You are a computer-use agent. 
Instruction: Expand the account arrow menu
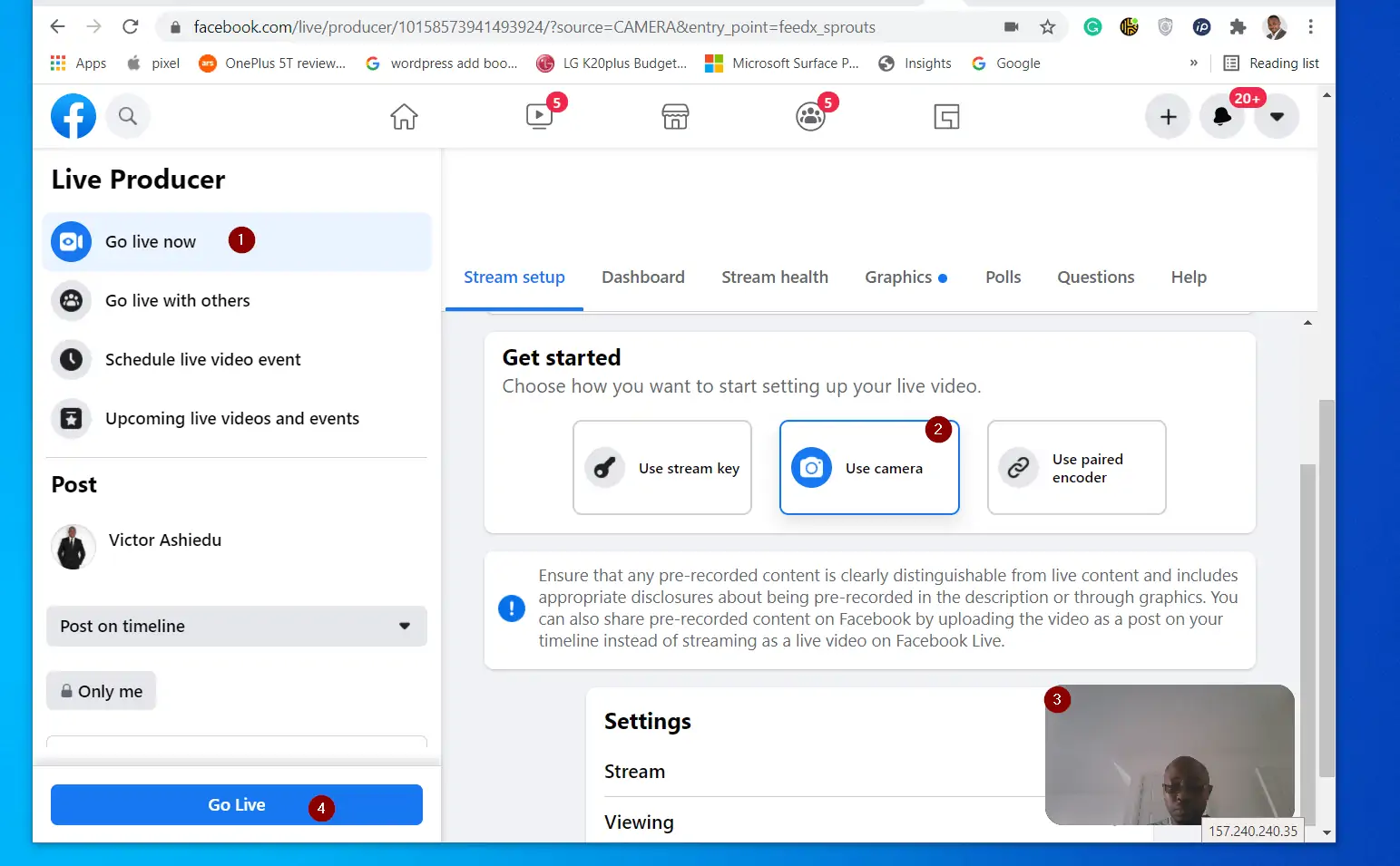point(1277,116)
